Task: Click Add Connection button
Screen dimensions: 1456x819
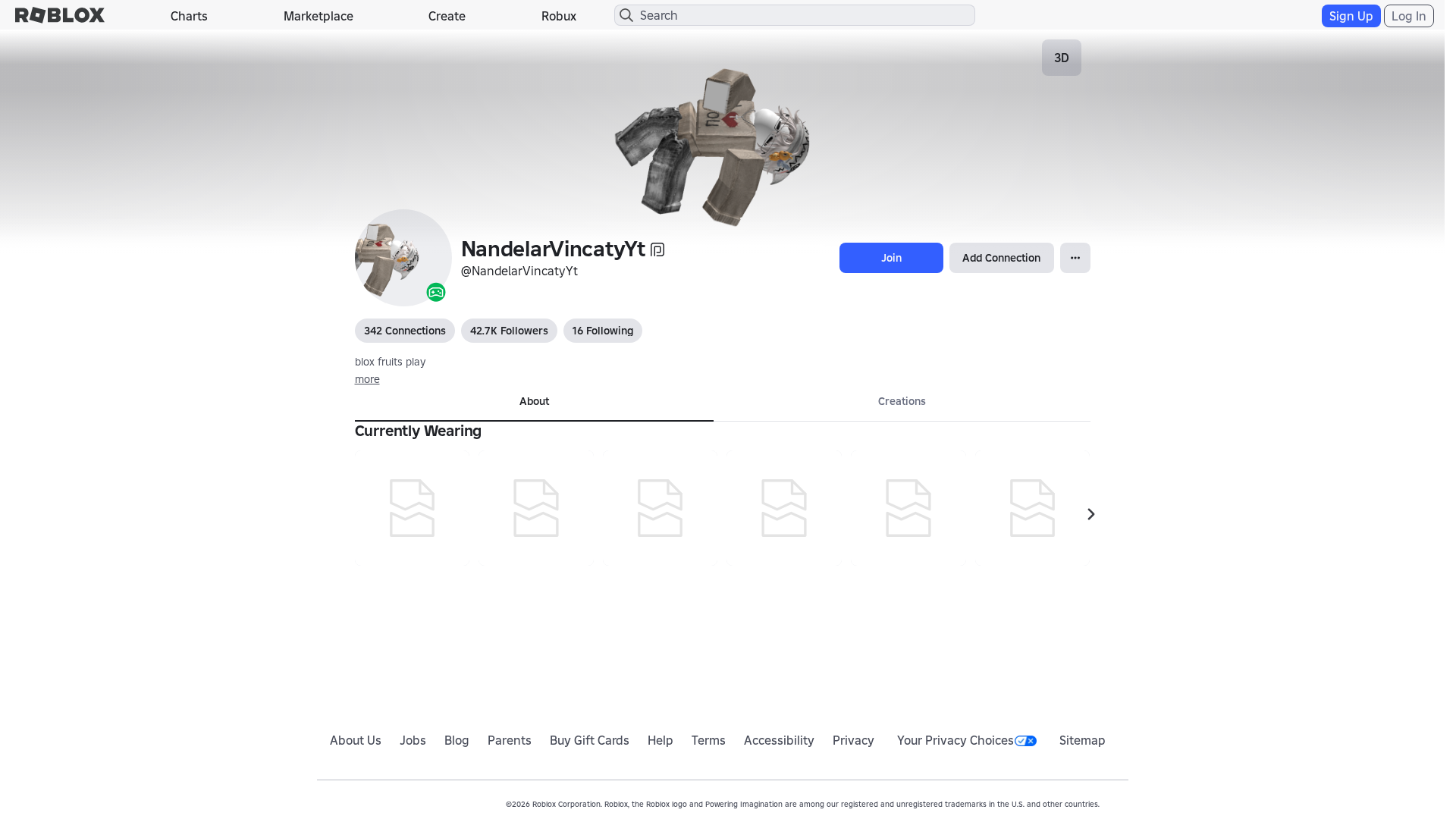Action: (x=1001, y=258)
